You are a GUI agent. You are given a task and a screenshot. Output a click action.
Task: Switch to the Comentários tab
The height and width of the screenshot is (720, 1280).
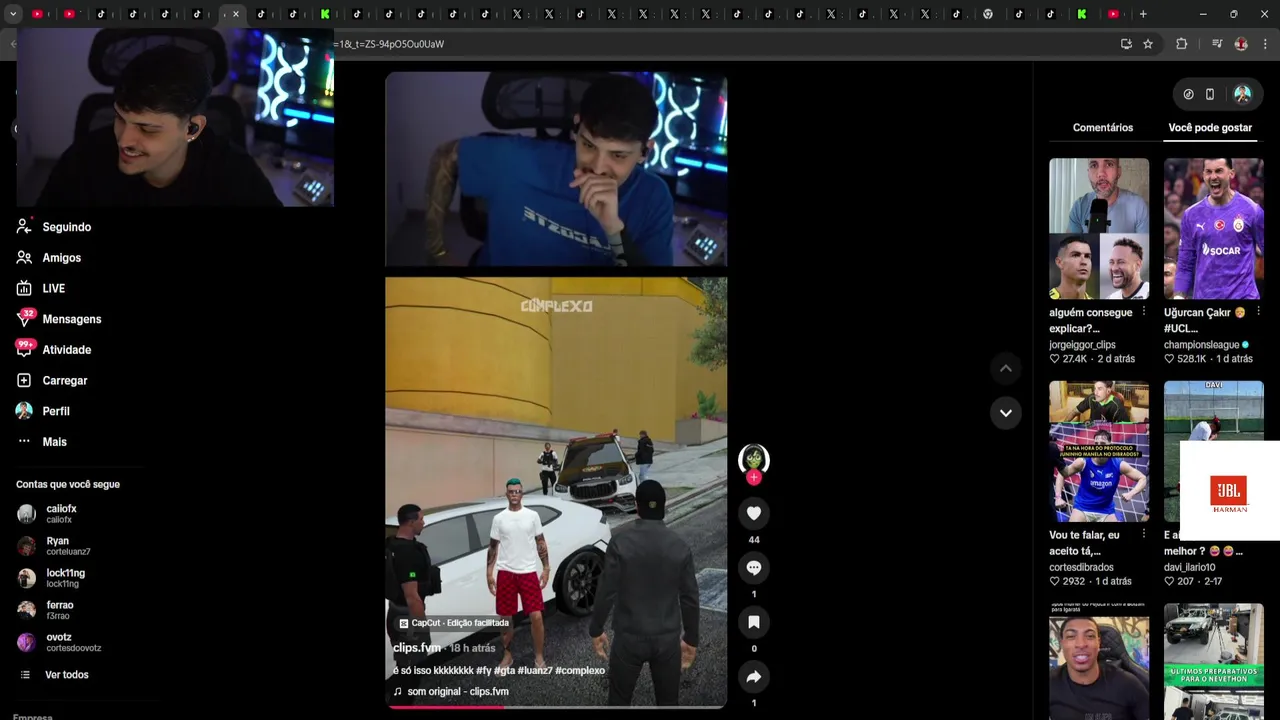click(x=1103, y=128)
